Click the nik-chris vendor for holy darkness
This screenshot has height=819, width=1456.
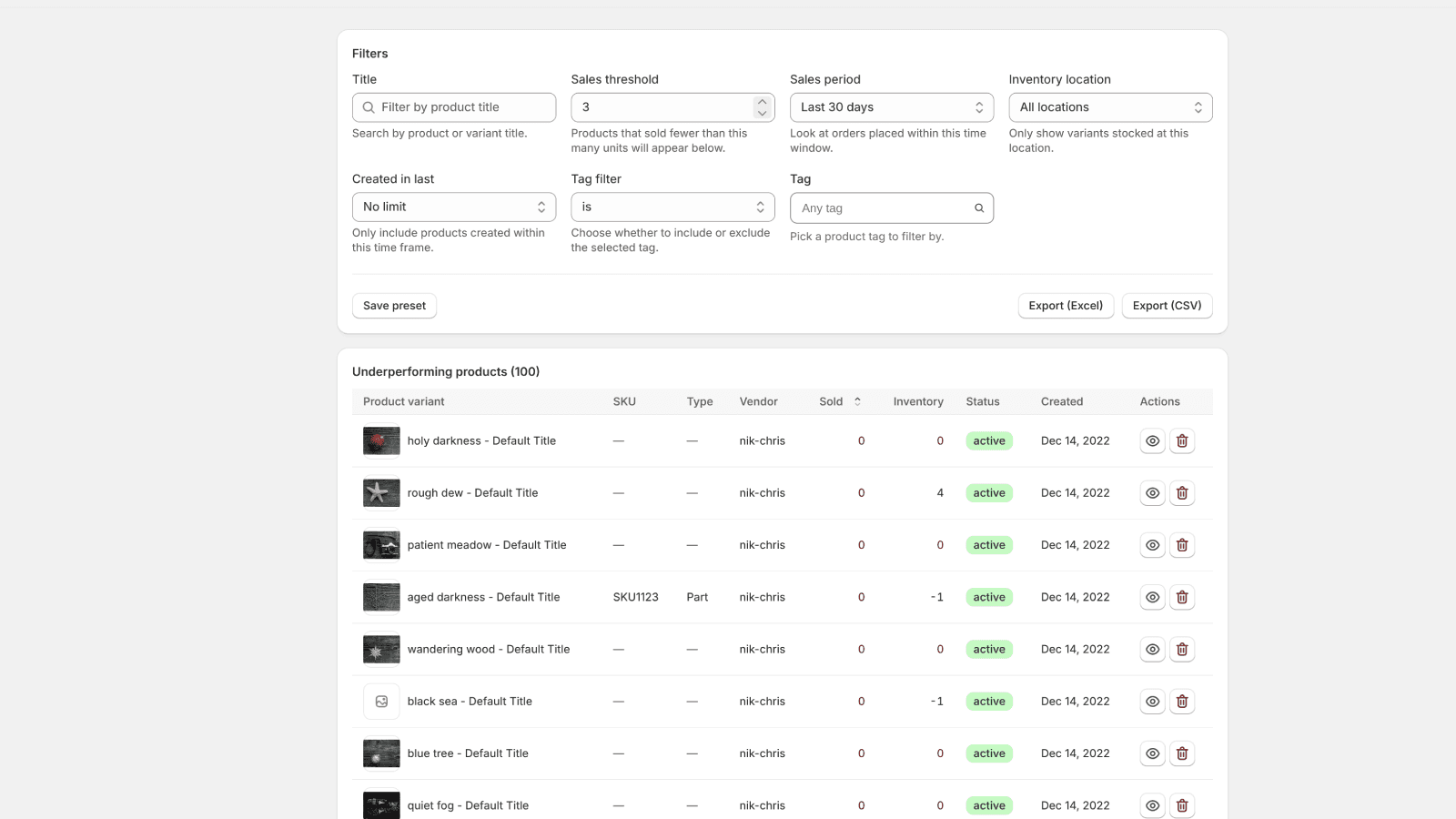click(762, 440)
